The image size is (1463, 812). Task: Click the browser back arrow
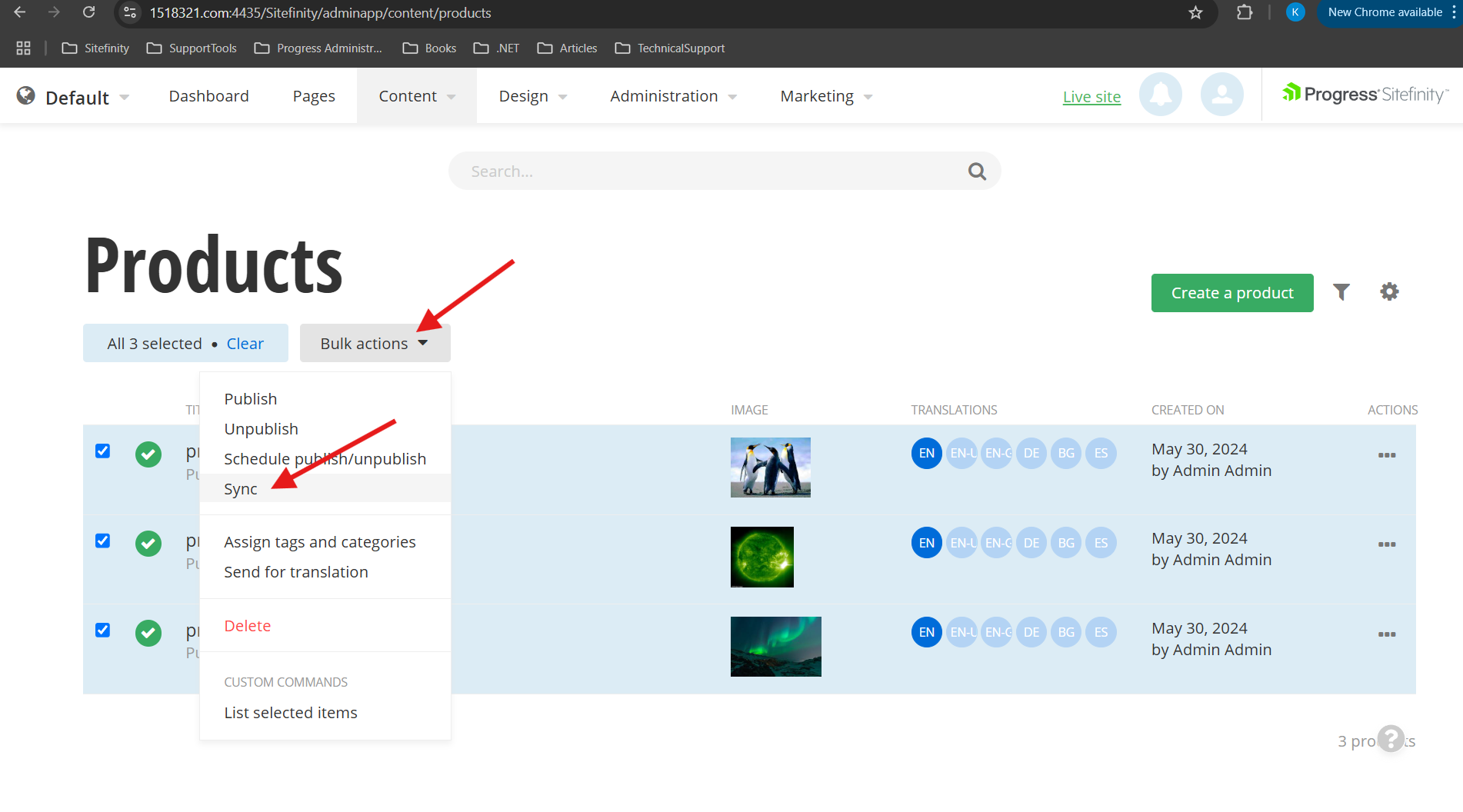[x=20, y=12]
